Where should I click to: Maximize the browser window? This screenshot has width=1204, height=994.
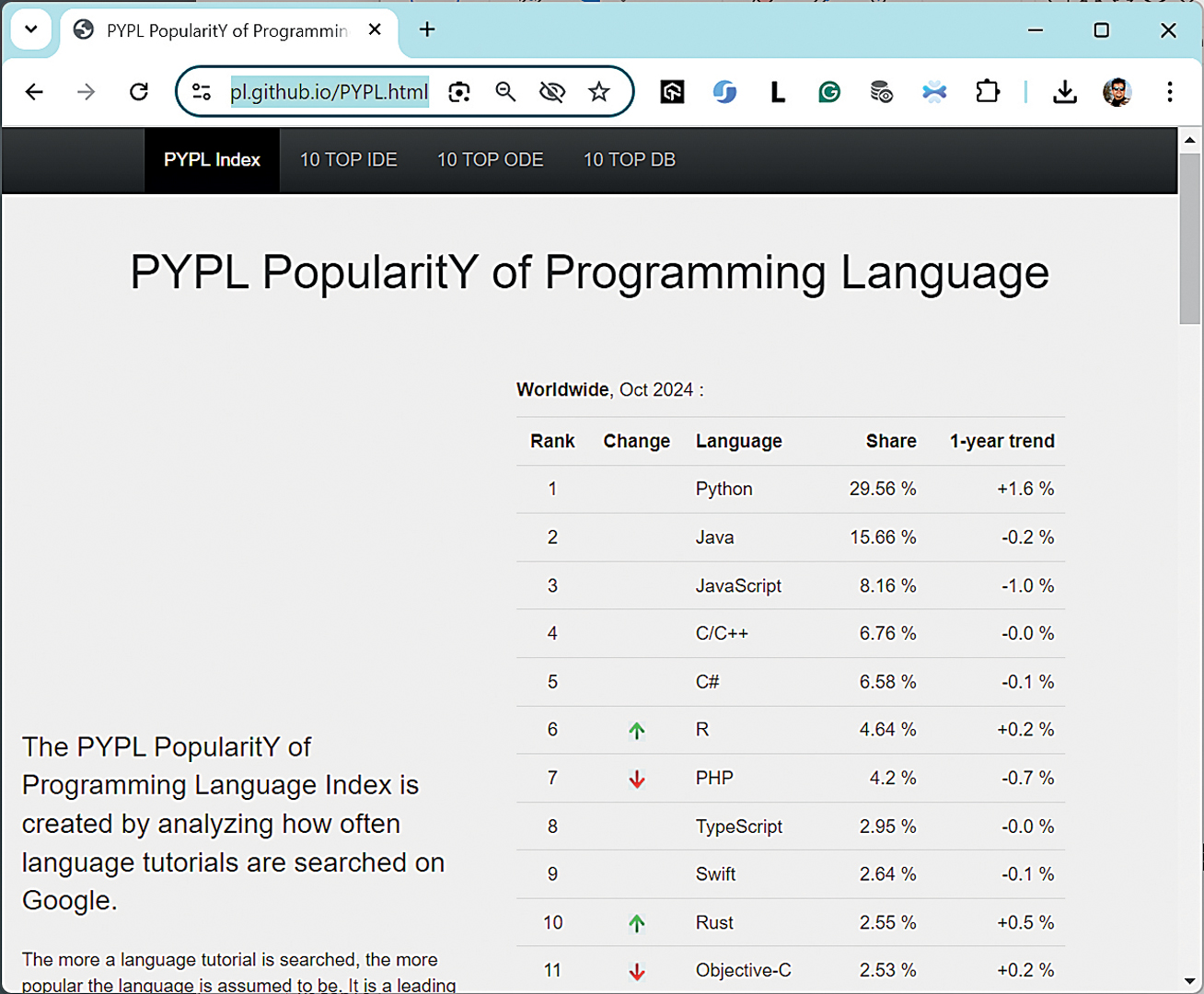[1102, 30]
